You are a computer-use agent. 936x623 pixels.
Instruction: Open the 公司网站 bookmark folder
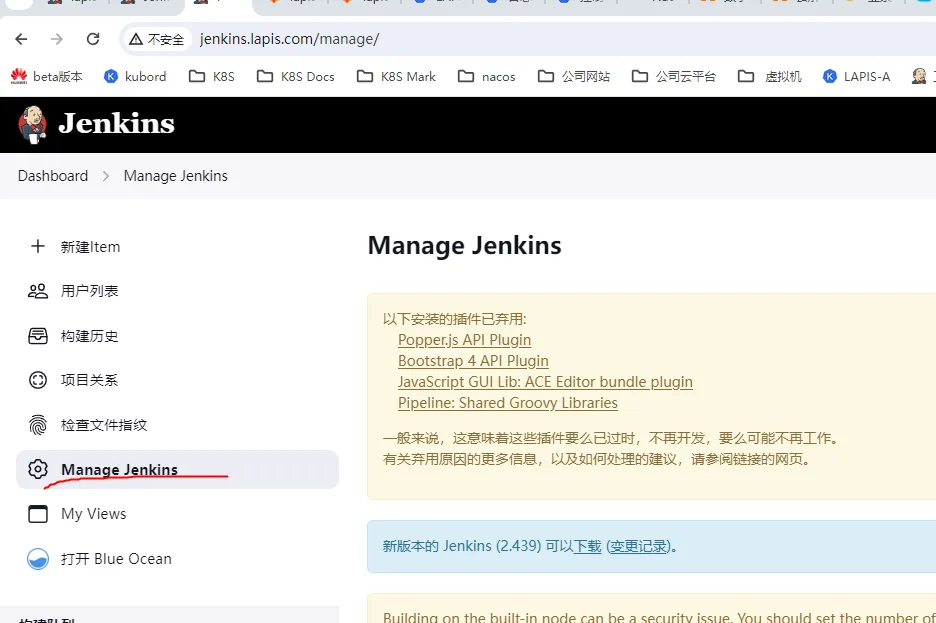pos(574,76)
